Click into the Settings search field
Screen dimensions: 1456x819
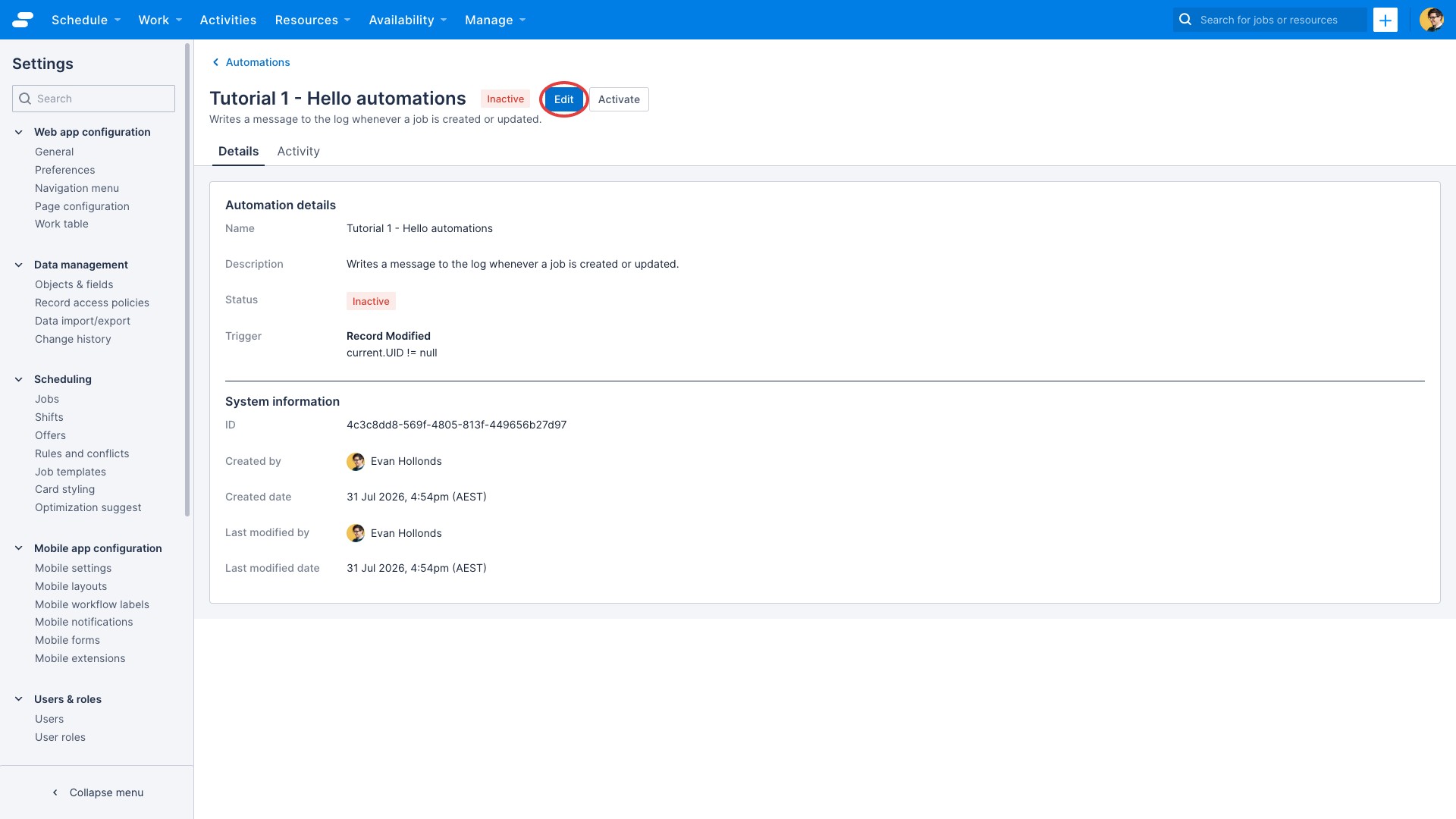[93, 99]
